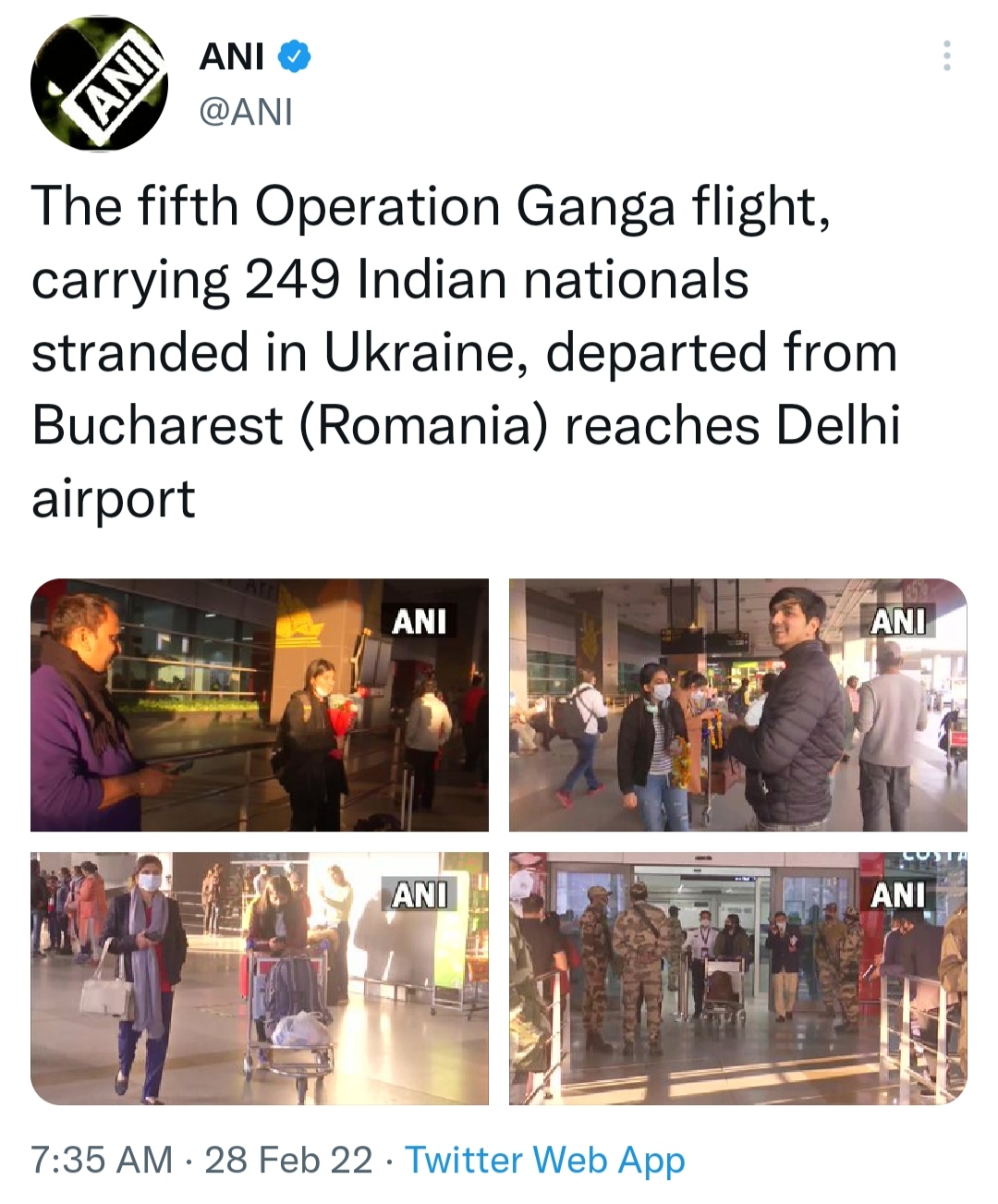This screenshot has width=998, height=1204.
Task: Open top-left photo of woman holding flowers
Action: pyautogui.click(x=260, y=705)
